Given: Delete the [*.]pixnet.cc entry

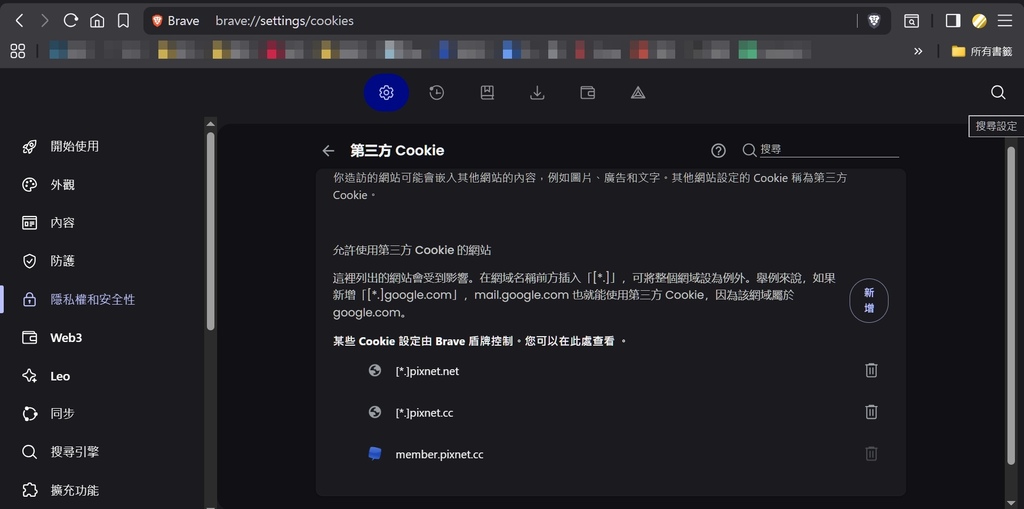Looking at the screenshot, I should (x=871, y=412).
